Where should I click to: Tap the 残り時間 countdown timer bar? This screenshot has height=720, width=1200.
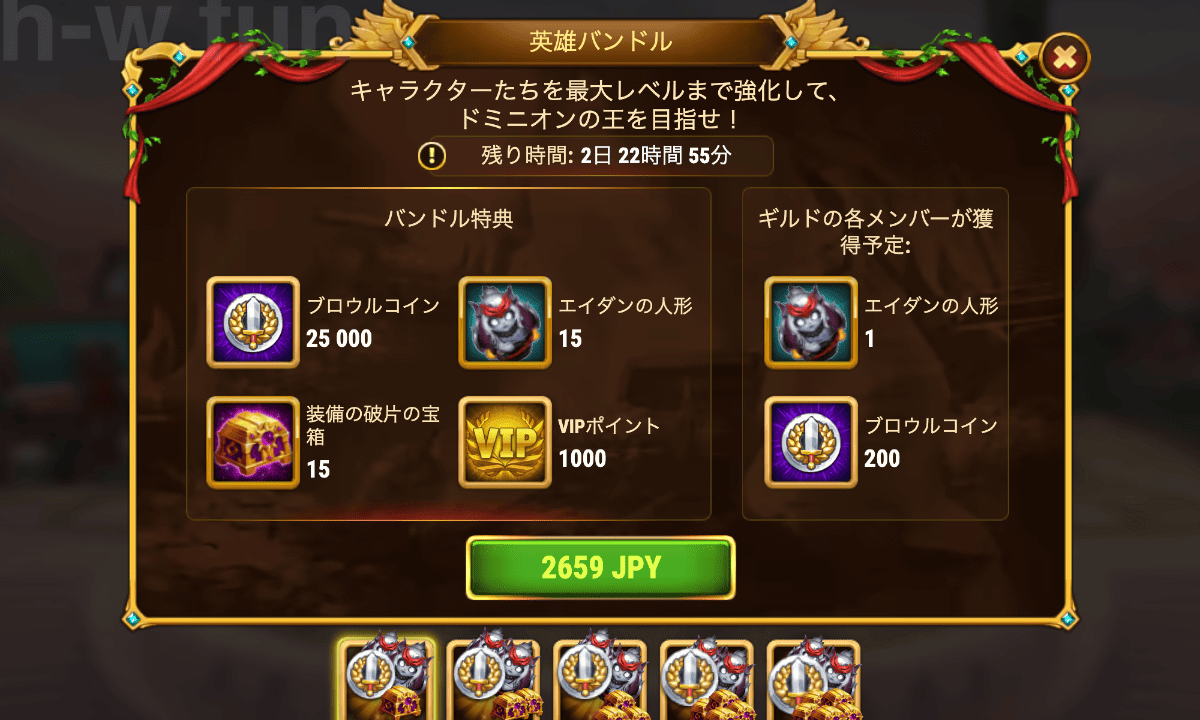[595, 156]
